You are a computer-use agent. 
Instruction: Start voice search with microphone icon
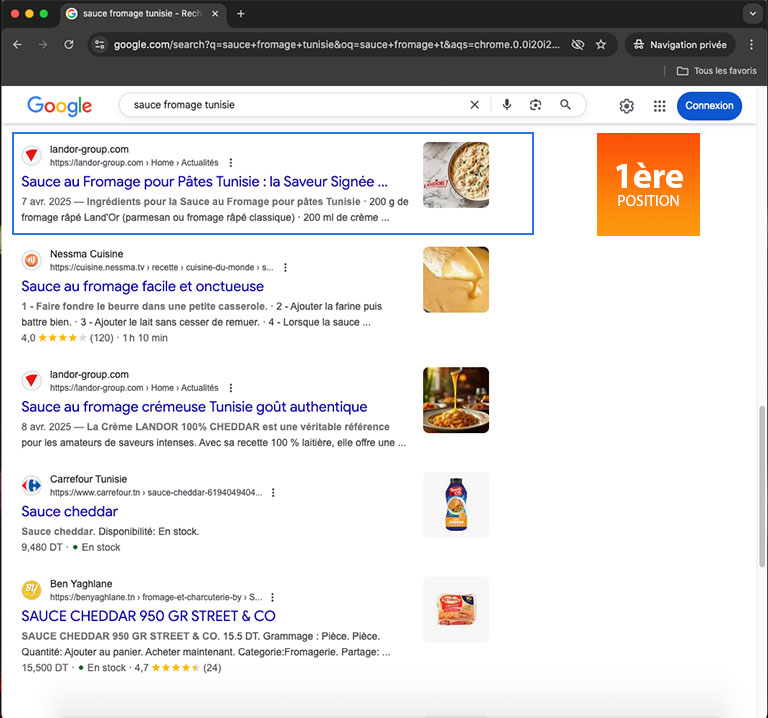pos(507,105)
